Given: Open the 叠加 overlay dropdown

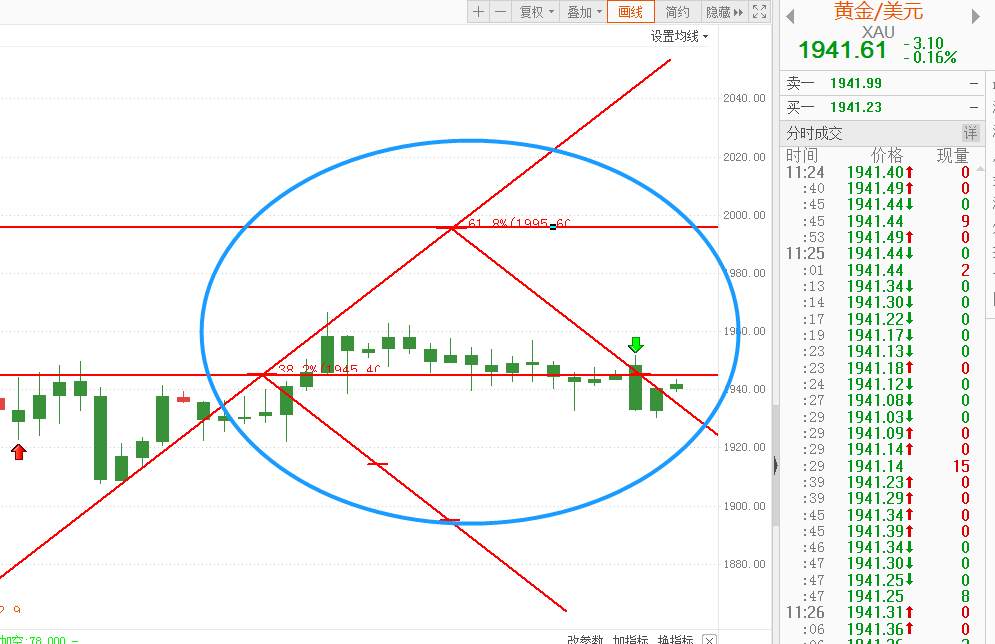Looking at the screenshot, I should [584, 12].
